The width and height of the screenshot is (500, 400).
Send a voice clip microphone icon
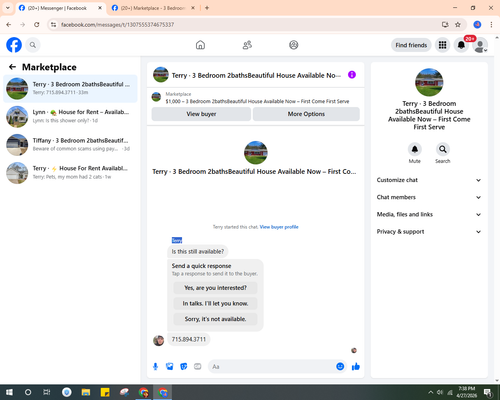tap(155, 367)
